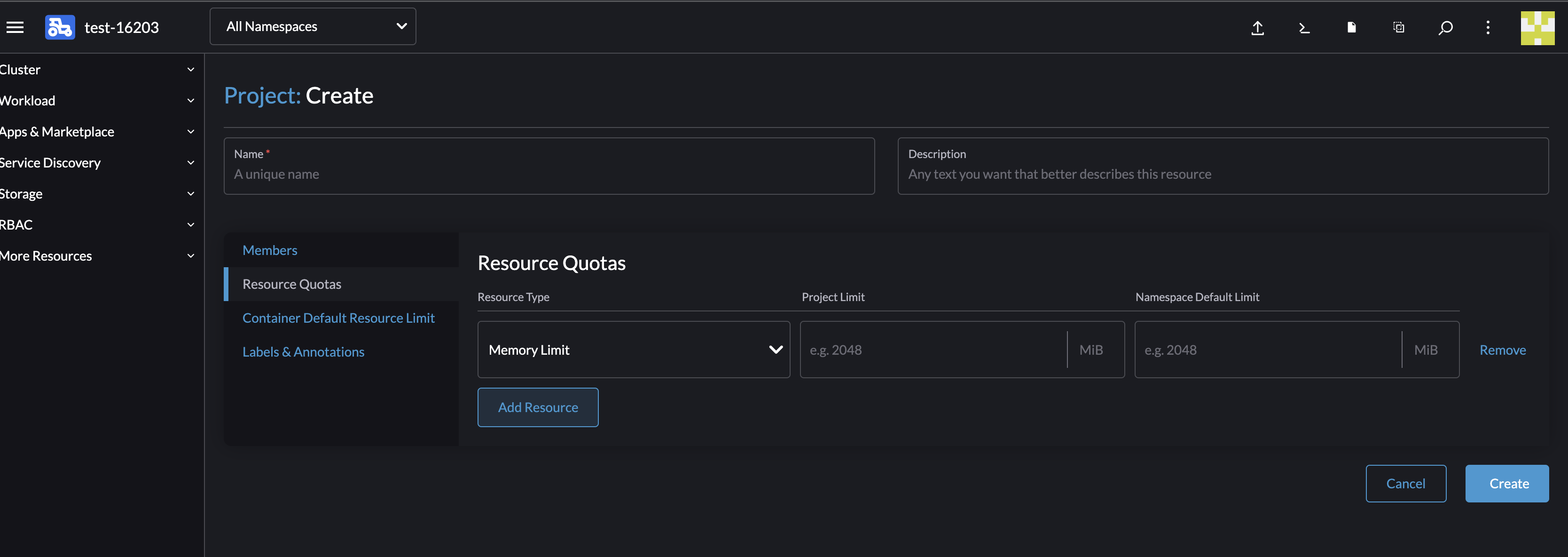Open the All Namespaces dropdown
Viewport: 1568px width, 557px height.
pyautogui.click(x=312, y=26)
